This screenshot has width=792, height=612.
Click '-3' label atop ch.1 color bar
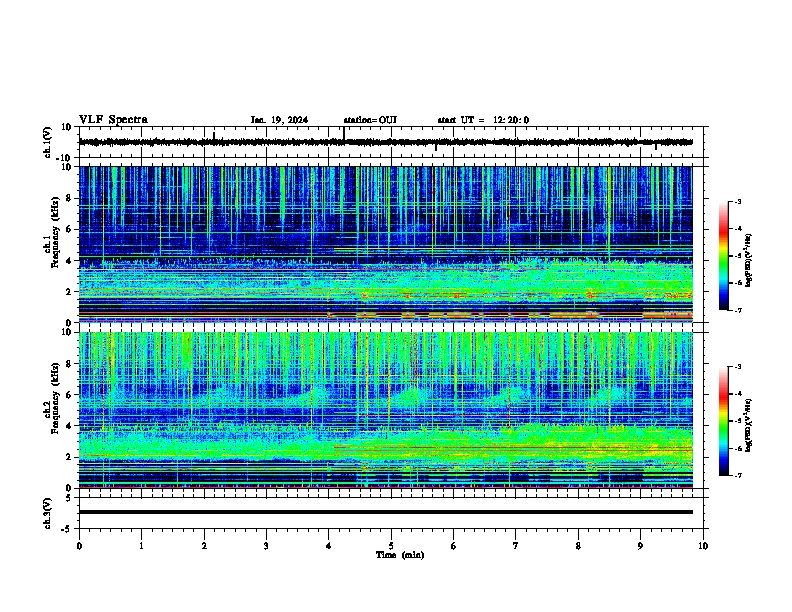tap(737, 201)
